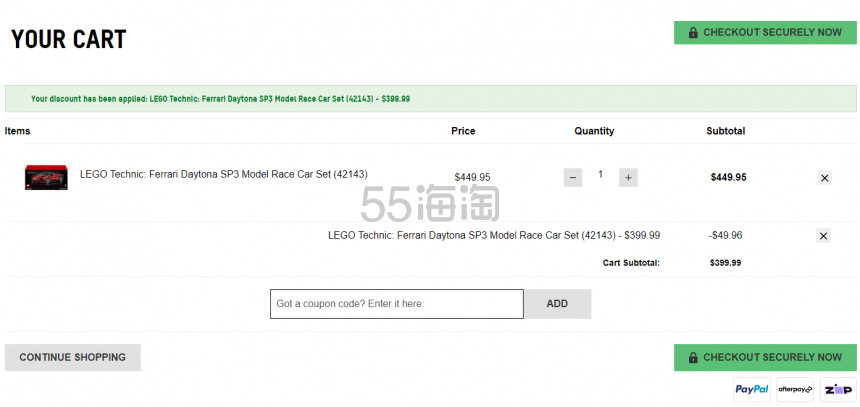Click the discount description text under the item
Screen dimensions: 860x407
[494, 236]
